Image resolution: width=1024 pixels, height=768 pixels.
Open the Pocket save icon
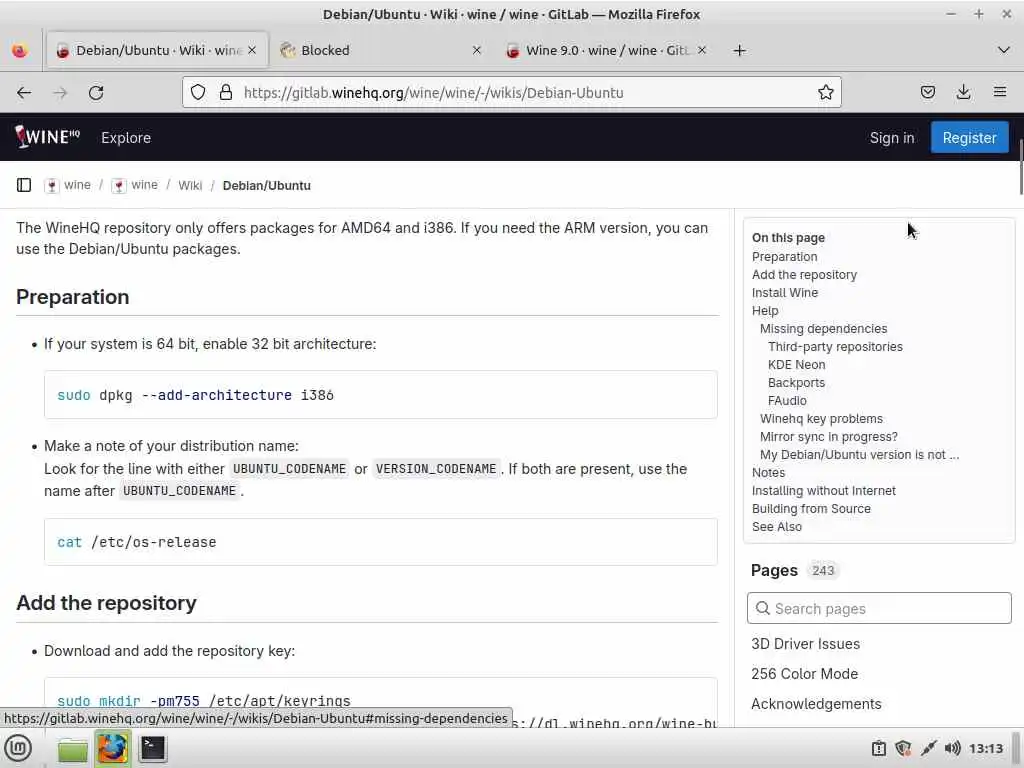click(927, 93)
